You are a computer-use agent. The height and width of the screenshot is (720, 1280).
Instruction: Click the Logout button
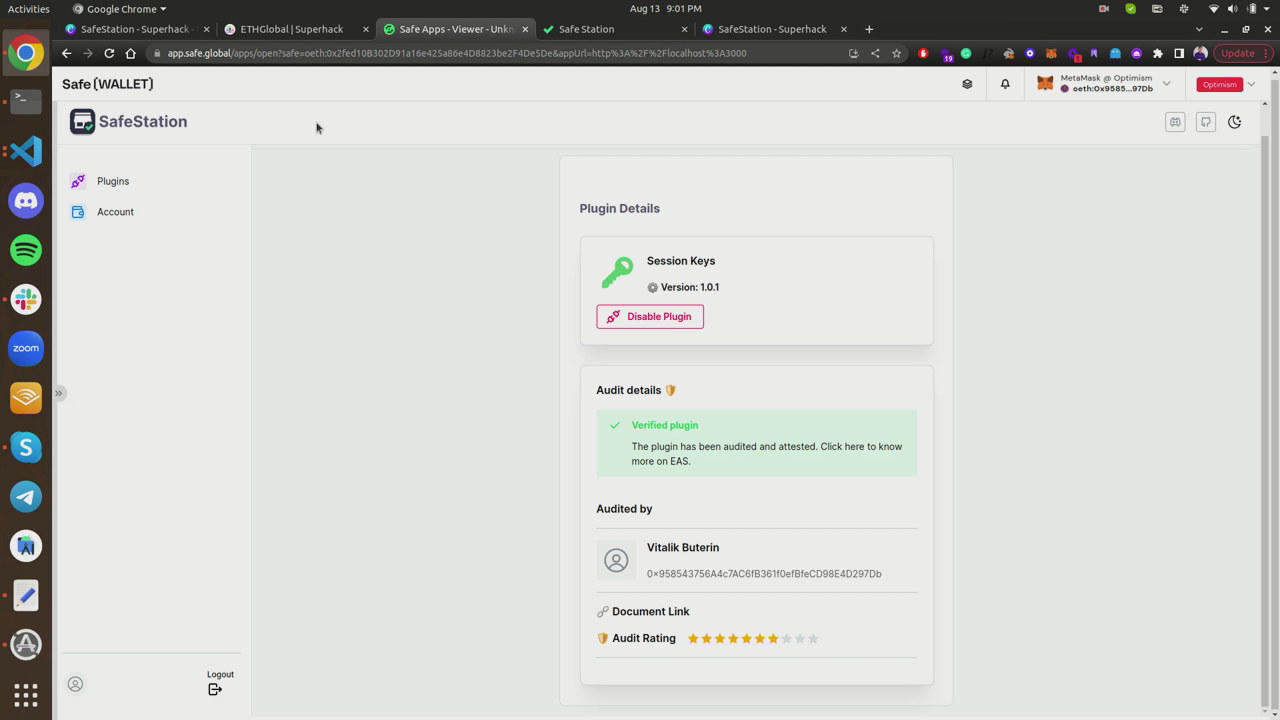click(x=219, y=683)
